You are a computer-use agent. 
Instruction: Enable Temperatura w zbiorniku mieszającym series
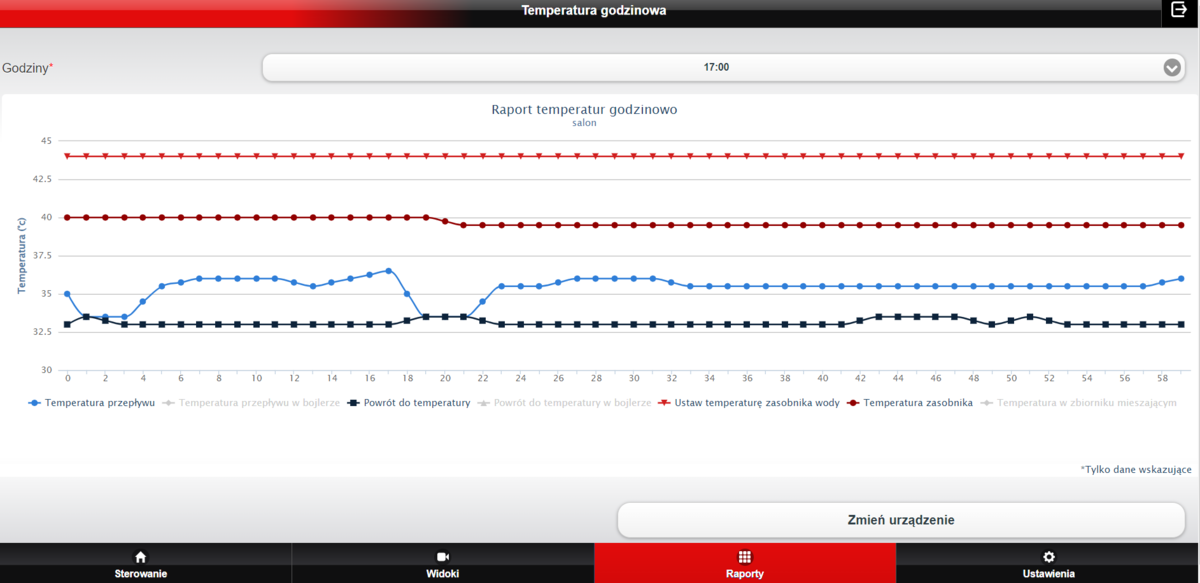coord(1086,403)
